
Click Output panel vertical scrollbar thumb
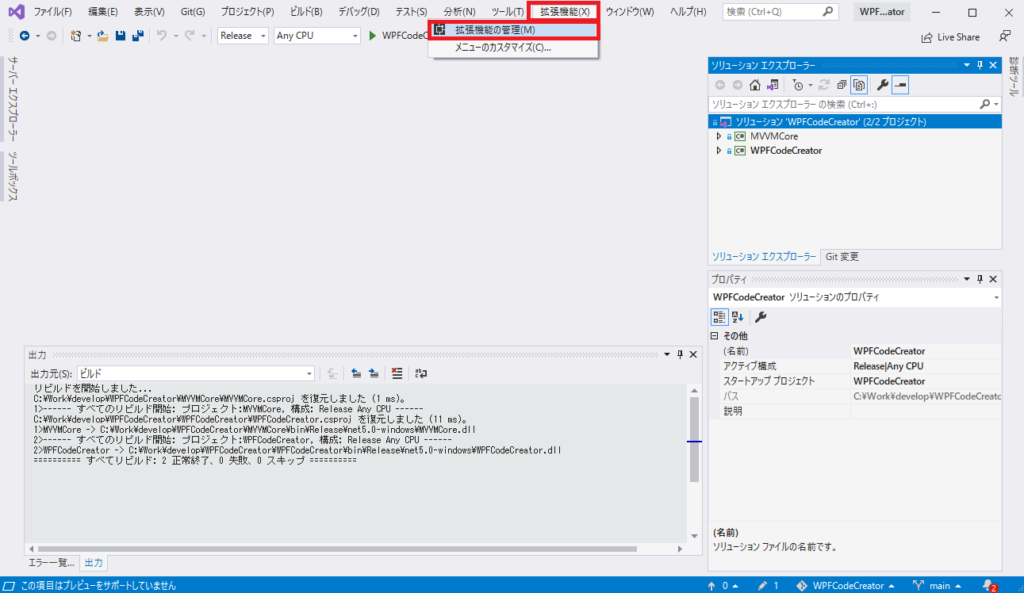click(694, 439)
